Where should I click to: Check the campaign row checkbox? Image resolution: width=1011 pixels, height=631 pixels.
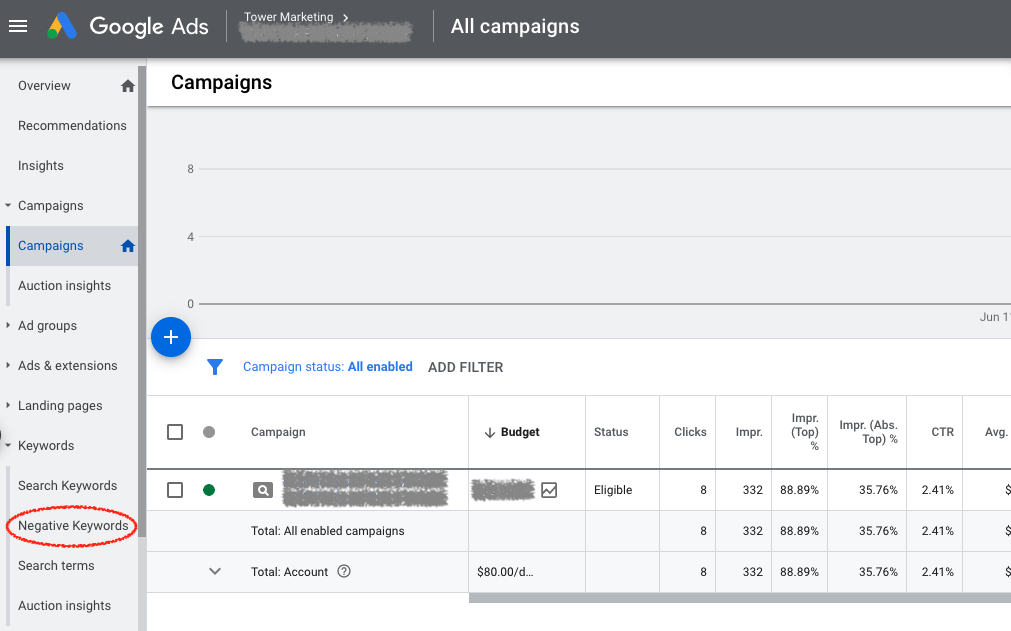175,490
